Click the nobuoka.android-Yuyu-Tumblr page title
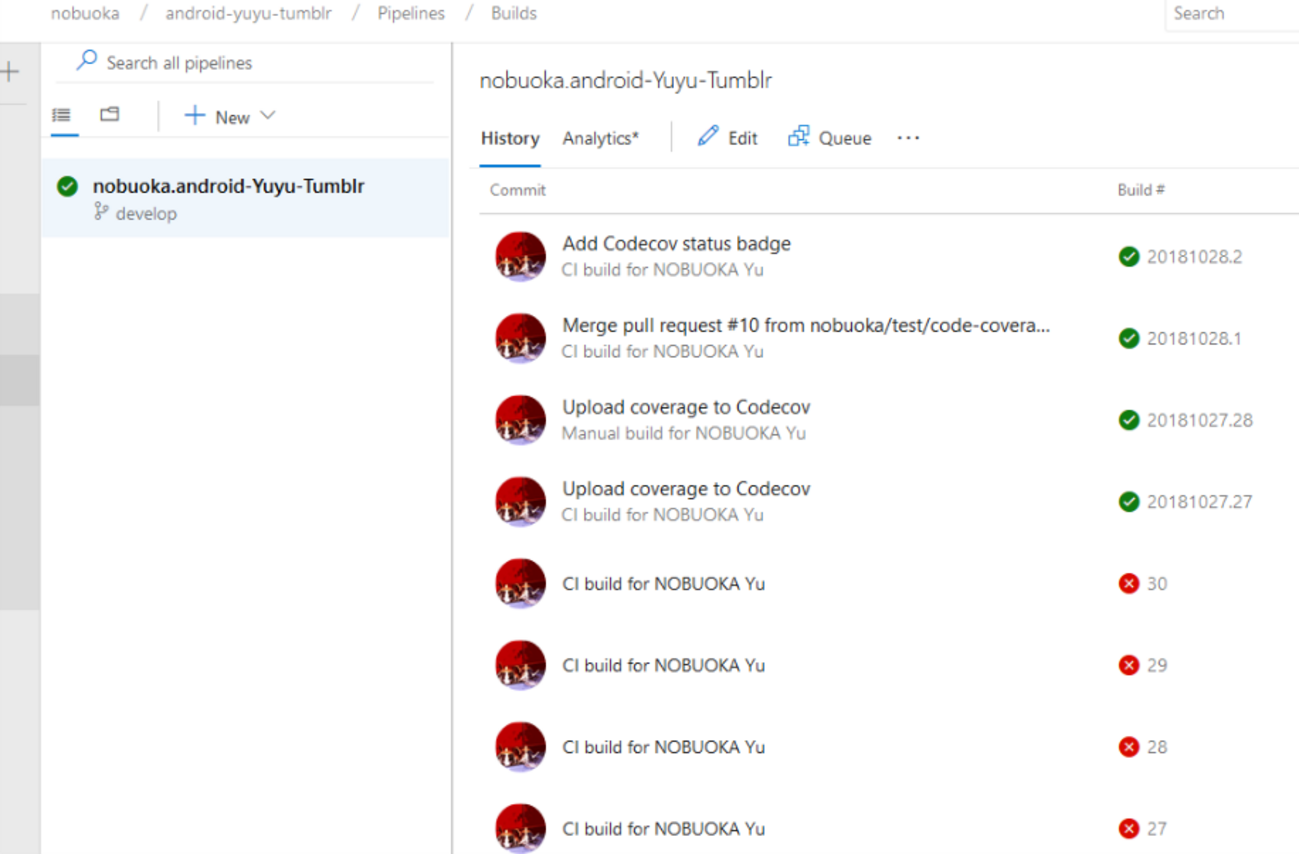The height and width of the screenshot is (854, 1299). pyautogui.click(x=626, y=81)
